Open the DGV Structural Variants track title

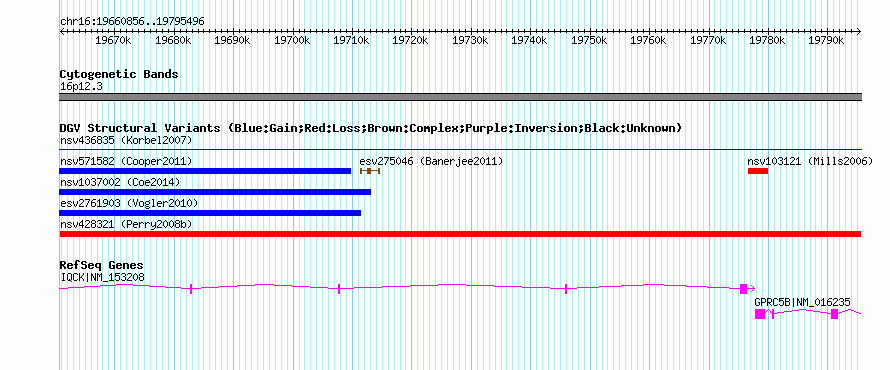[371, 128]
